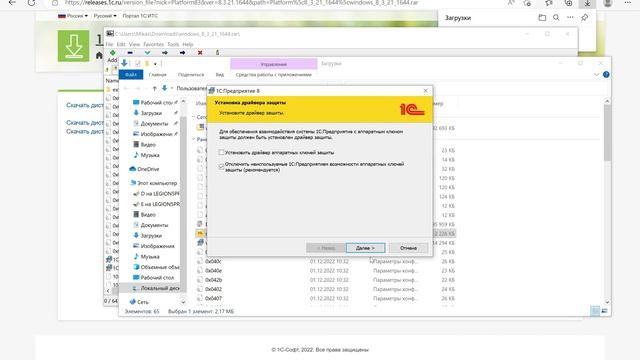Open File menu in 7-Zip window

pyautogui.click(x=109, y=44)
